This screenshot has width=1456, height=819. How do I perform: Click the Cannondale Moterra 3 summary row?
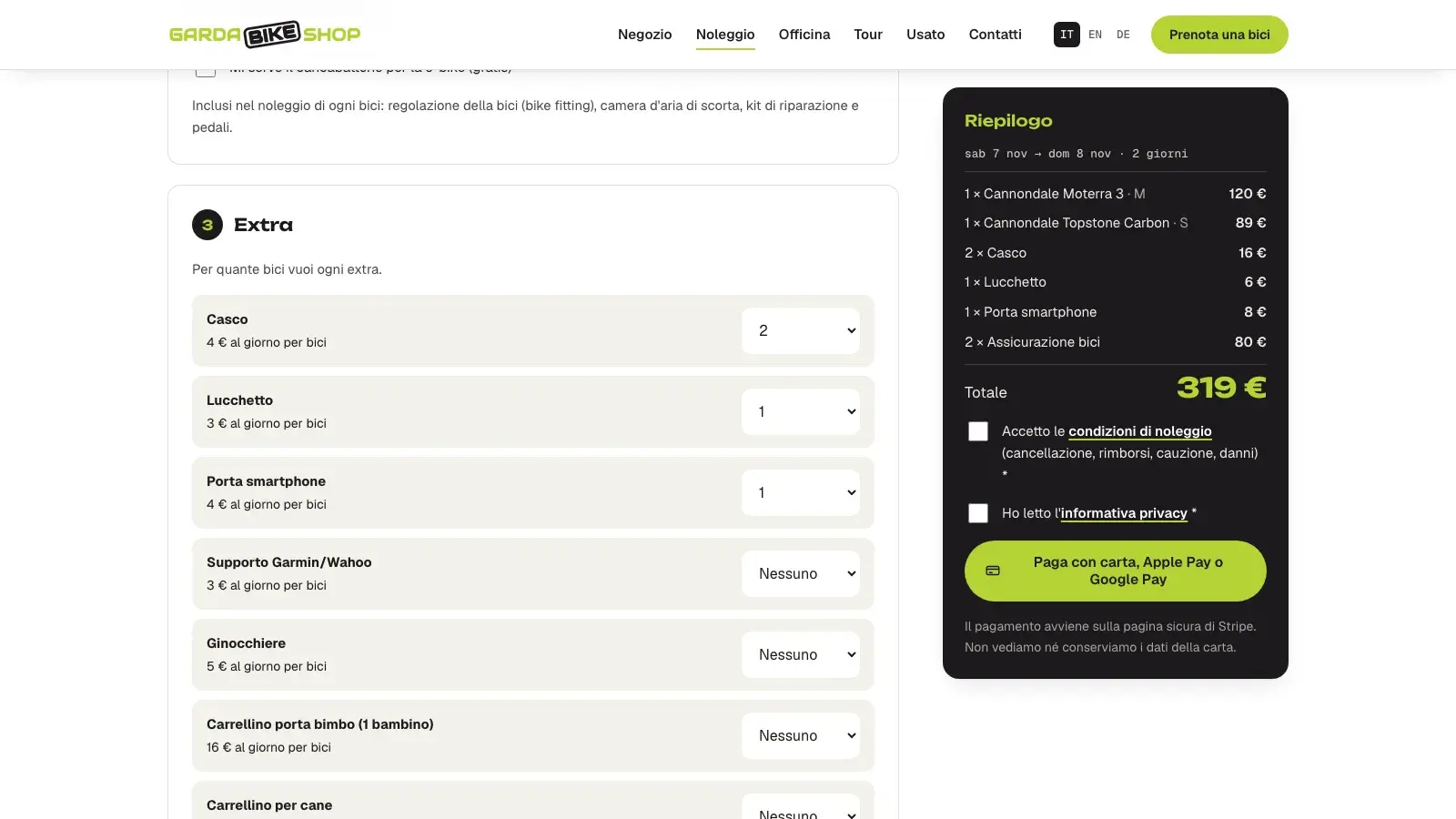pyautogui.click(x=1116, y=194)
